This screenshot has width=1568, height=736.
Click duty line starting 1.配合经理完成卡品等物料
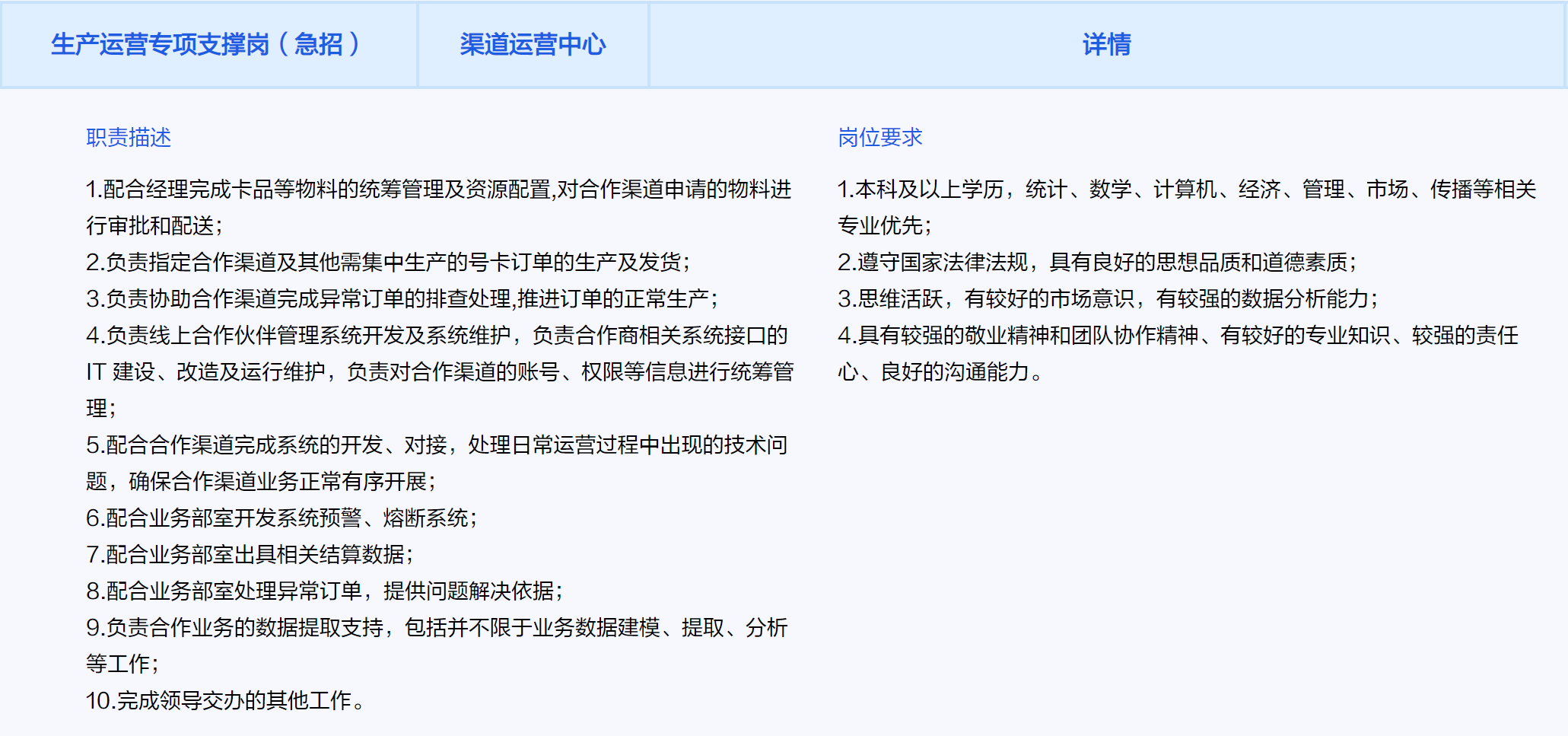(439, 190)
